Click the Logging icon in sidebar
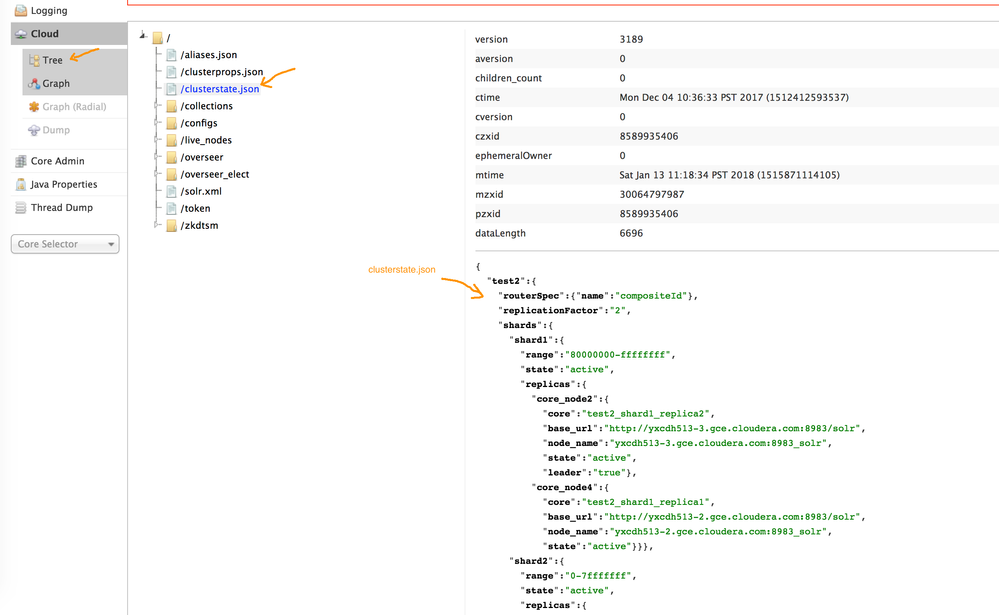This screenshot has height=615, width=999. click(x=21, y=11)
